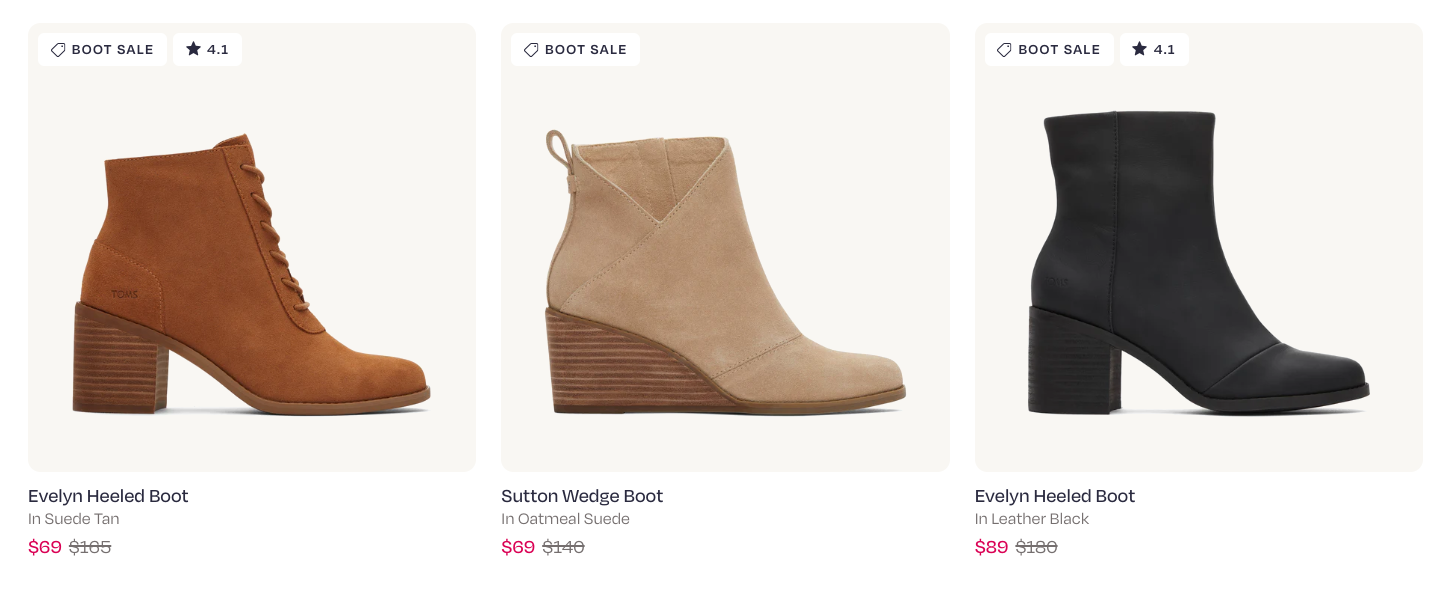
Task: Click the Evelyn Heeled Boot title above Leather Black
Action: click(x=1055, y=496)
